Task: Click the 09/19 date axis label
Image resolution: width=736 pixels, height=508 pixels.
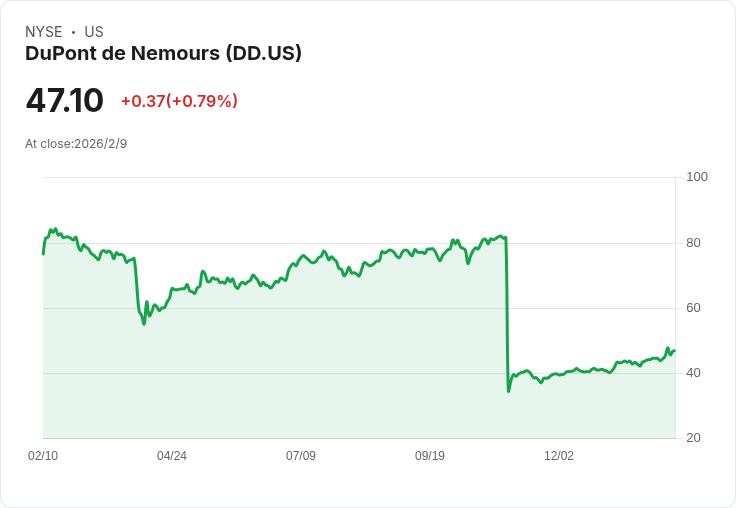Action: tap(430, 456)
